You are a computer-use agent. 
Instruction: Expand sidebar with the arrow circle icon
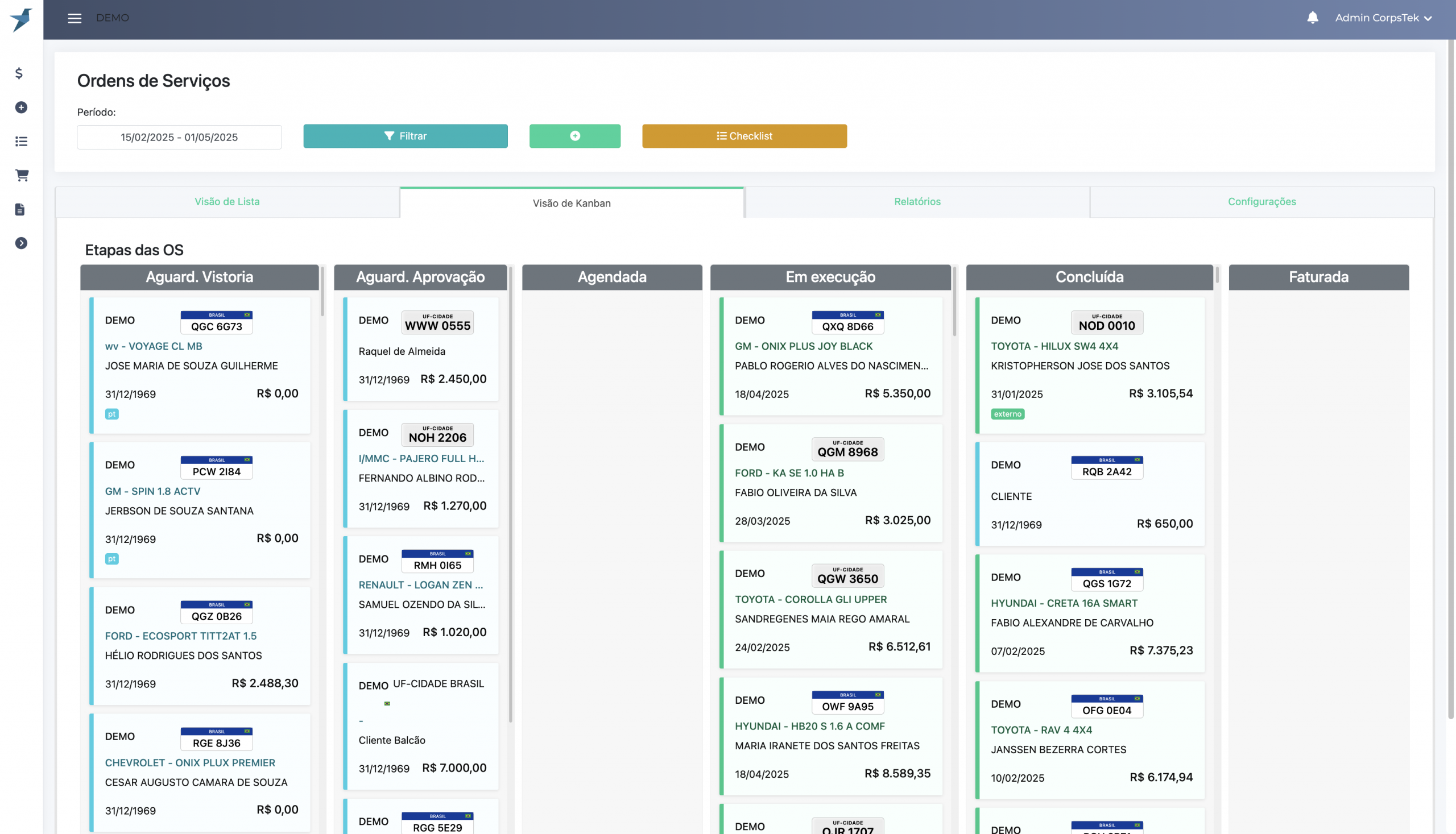coord(21,243)
